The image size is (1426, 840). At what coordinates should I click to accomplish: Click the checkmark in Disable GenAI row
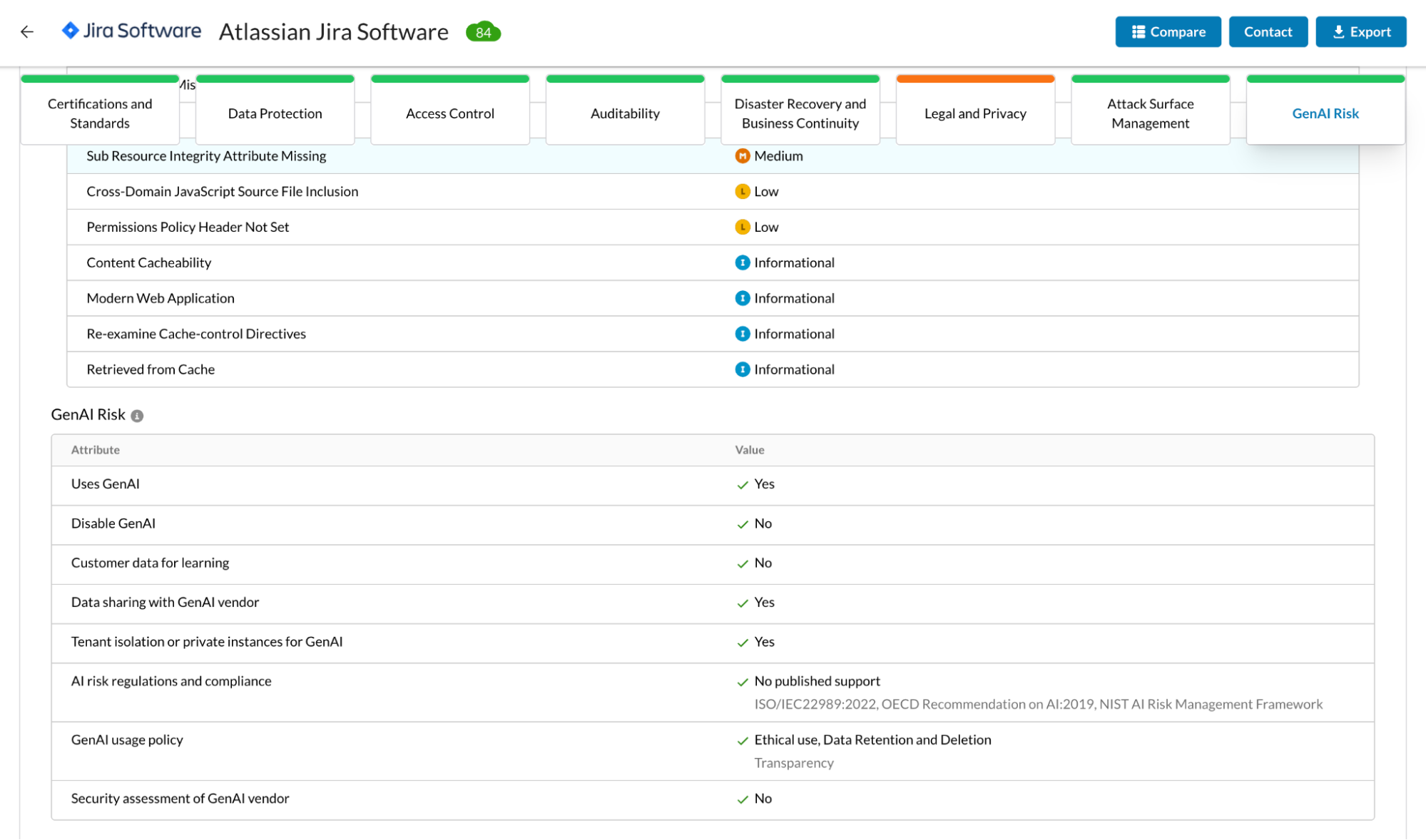[743, 525]
